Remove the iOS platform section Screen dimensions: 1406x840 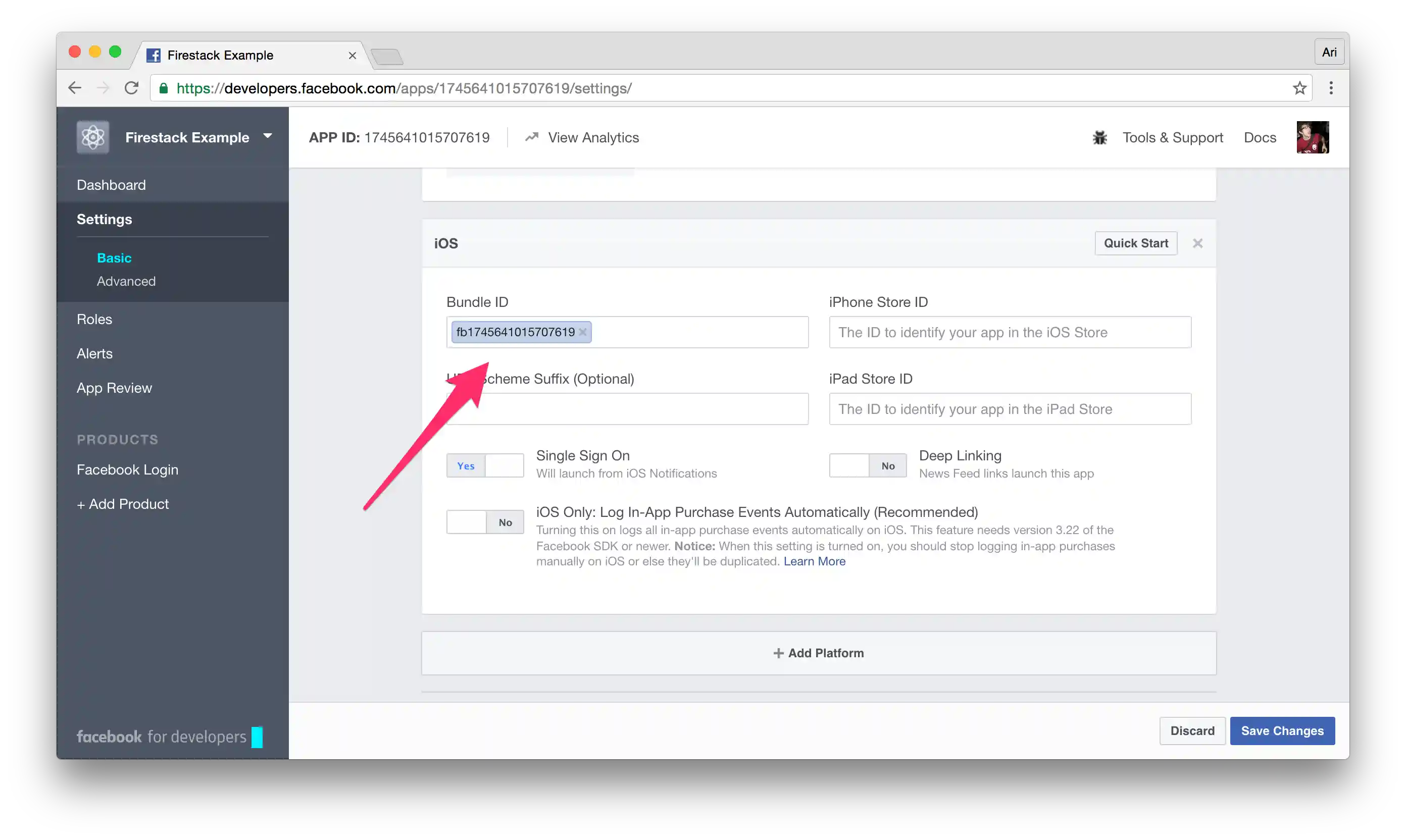(1197, 243)
